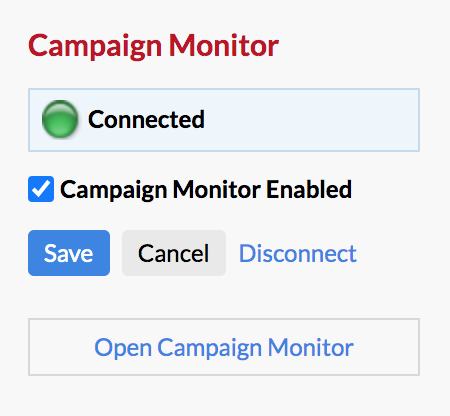Disconnect the Campaign Monitor integration
The width and height of the screenshot is (450, 416).
tap(298, 254)
